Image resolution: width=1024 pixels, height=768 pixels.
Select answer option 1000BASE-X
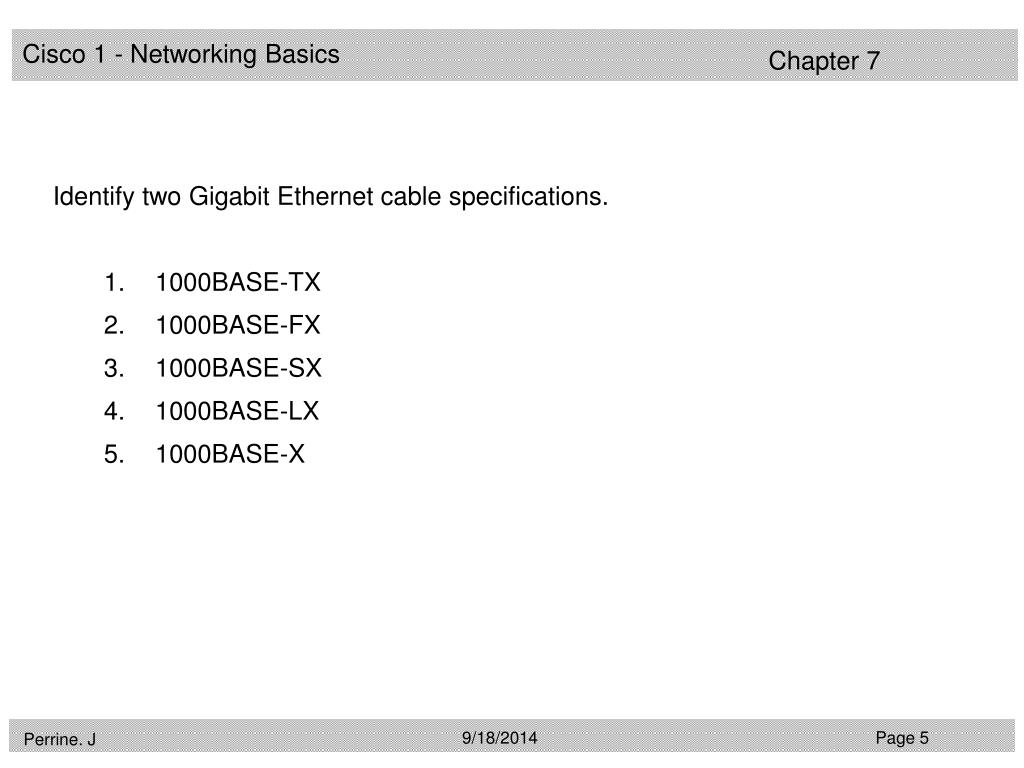pyautogui.click(x=230, y=455)
